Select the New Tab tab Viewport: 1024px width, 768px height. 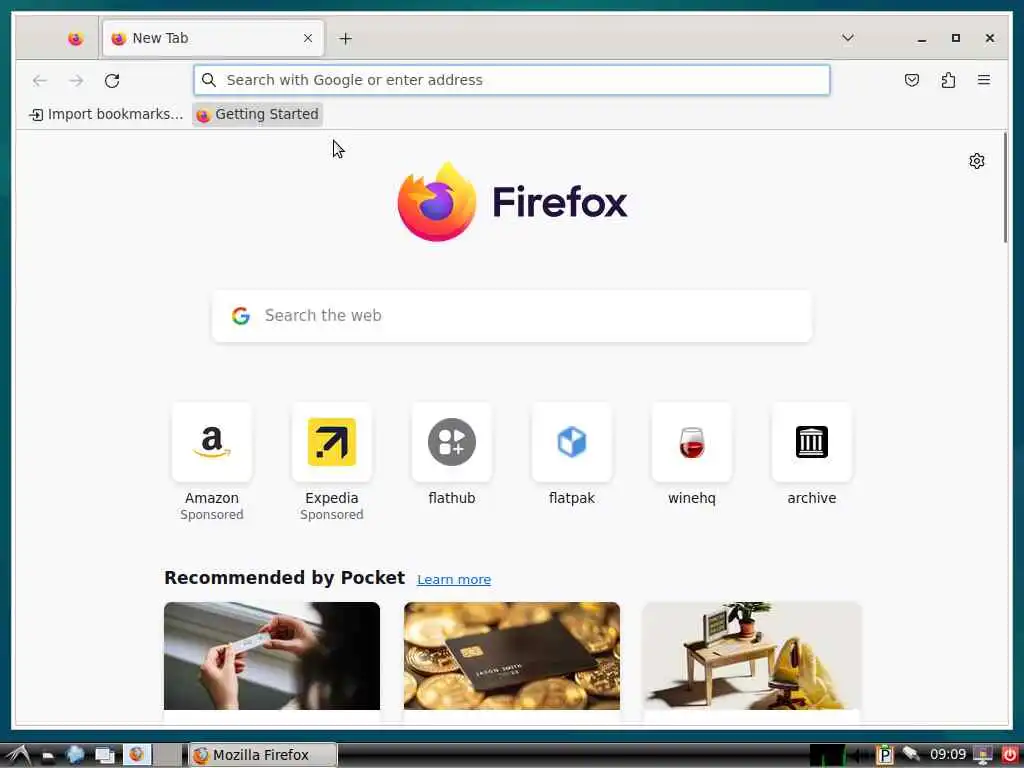point(213,39)
